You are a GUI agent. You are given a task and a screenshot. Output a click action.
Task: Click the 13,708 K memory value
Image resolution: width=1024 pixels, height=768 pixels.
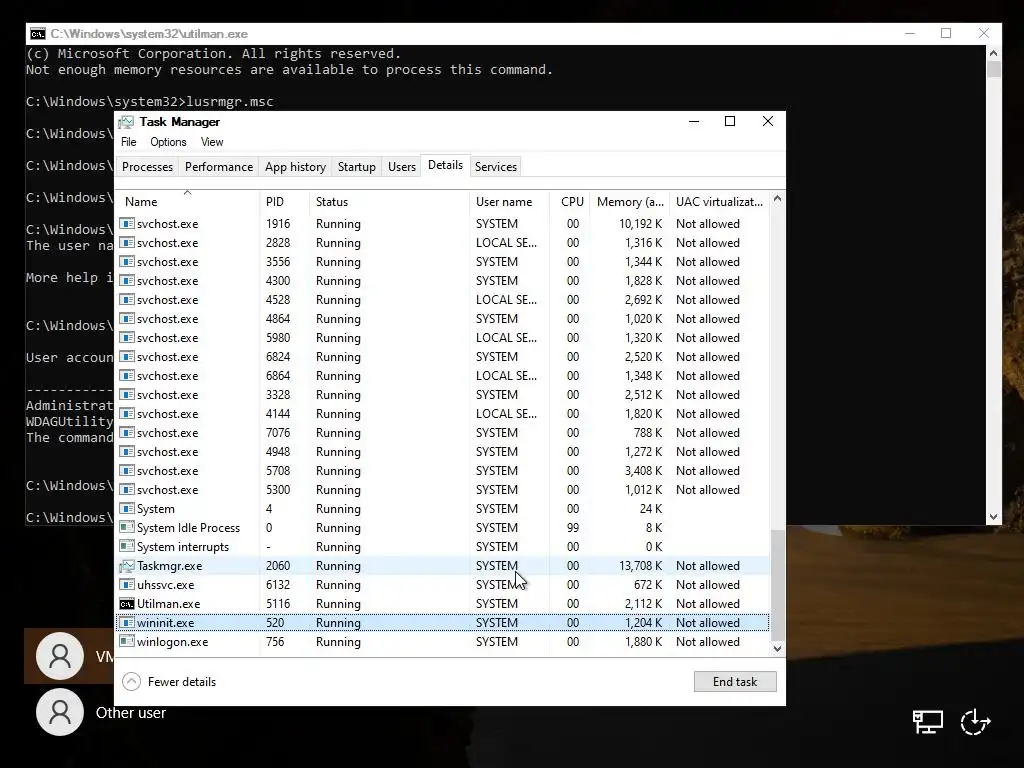(x=641, y=566)
